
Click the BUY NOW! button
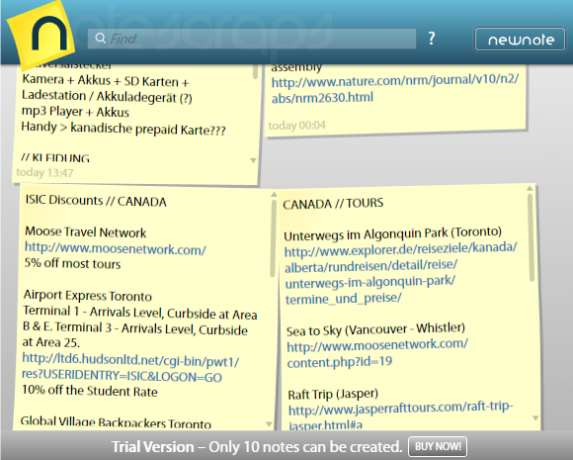click(437, 446)
